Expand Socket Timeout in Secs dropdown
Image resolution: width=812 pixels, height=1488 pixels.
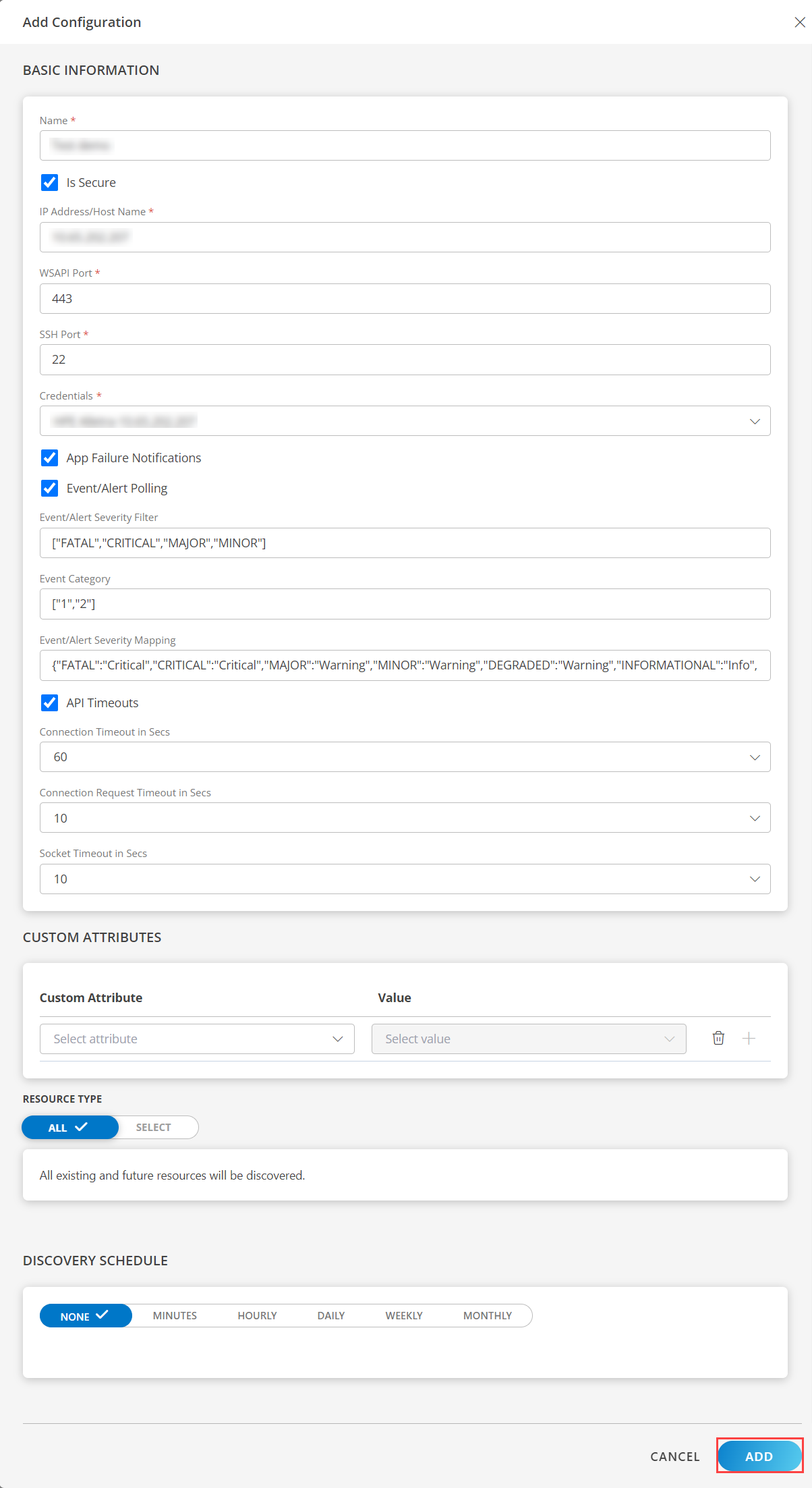click(405, 879)
